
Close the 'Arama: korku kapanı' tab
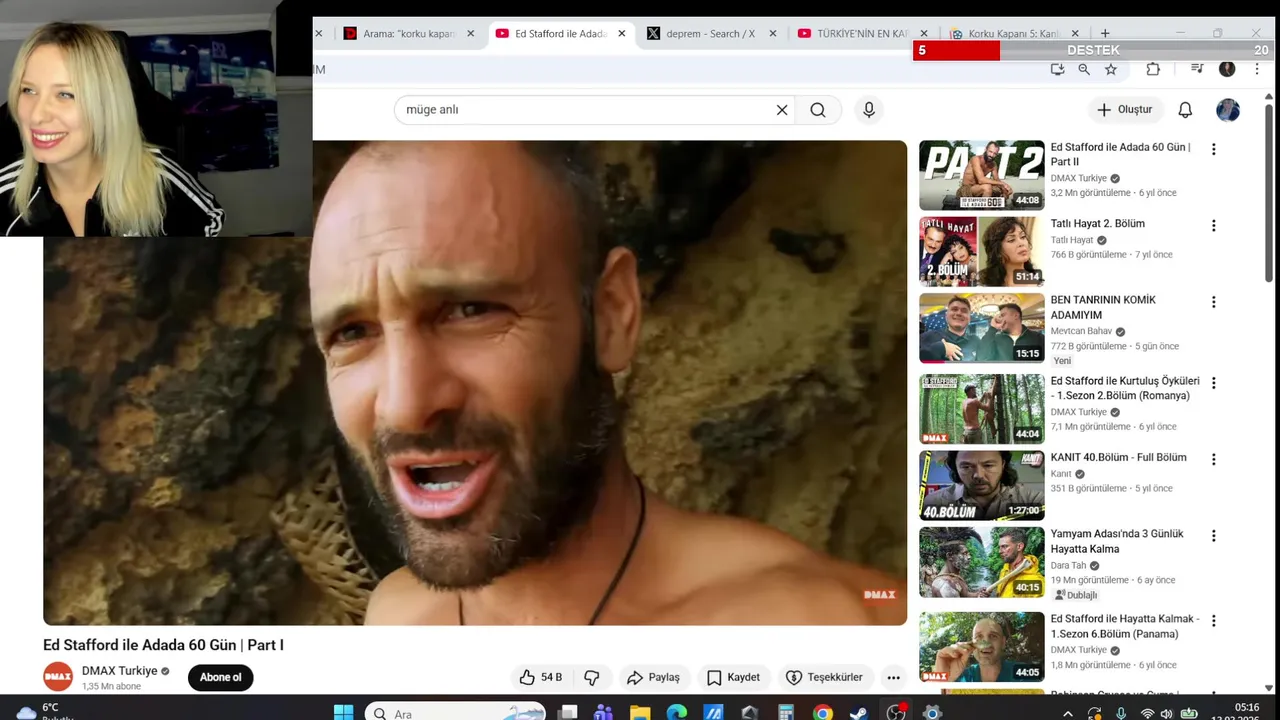coord(471,33)
